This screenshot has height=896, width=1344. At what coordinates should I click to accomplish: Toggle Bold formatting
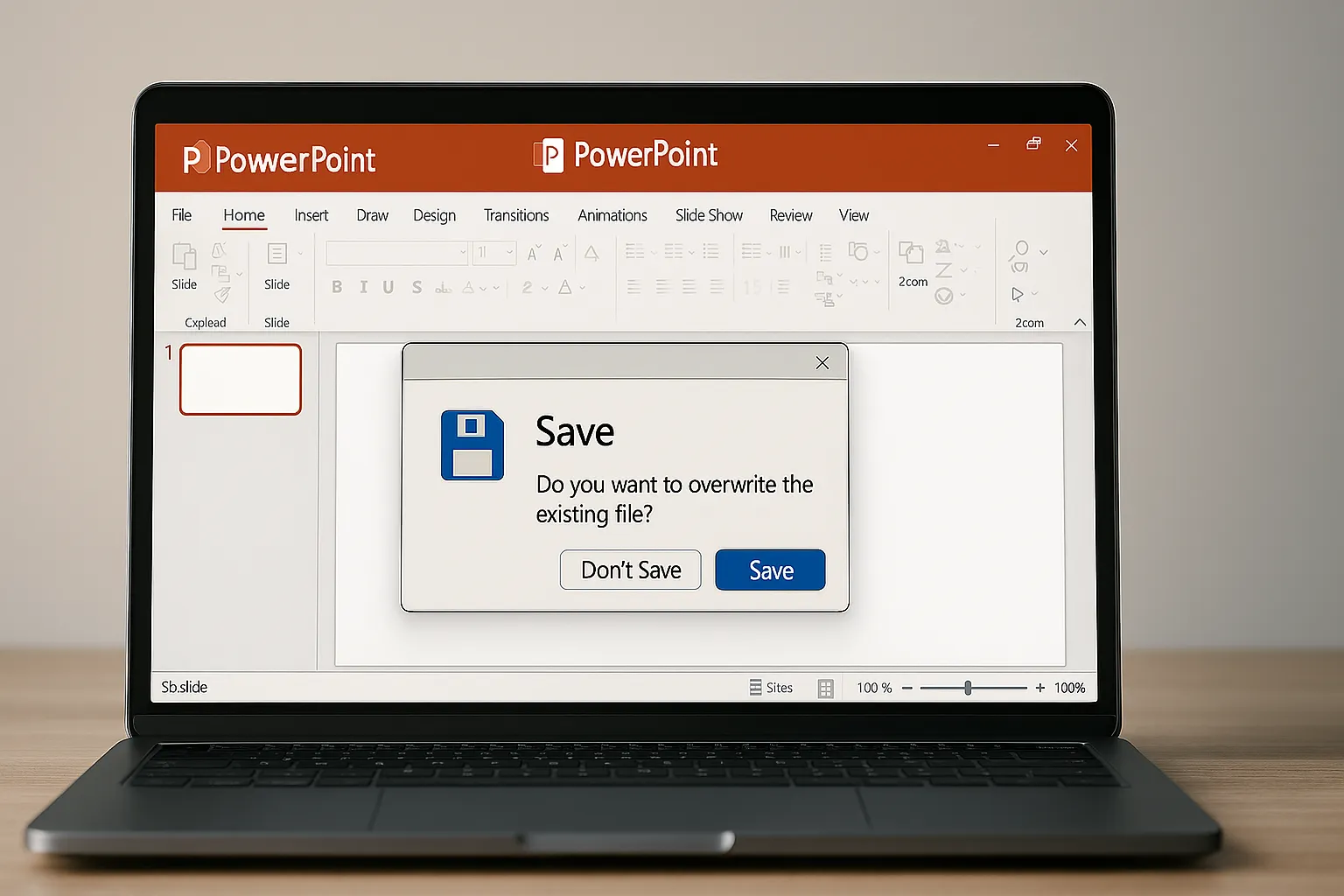(x=337, y=286)
